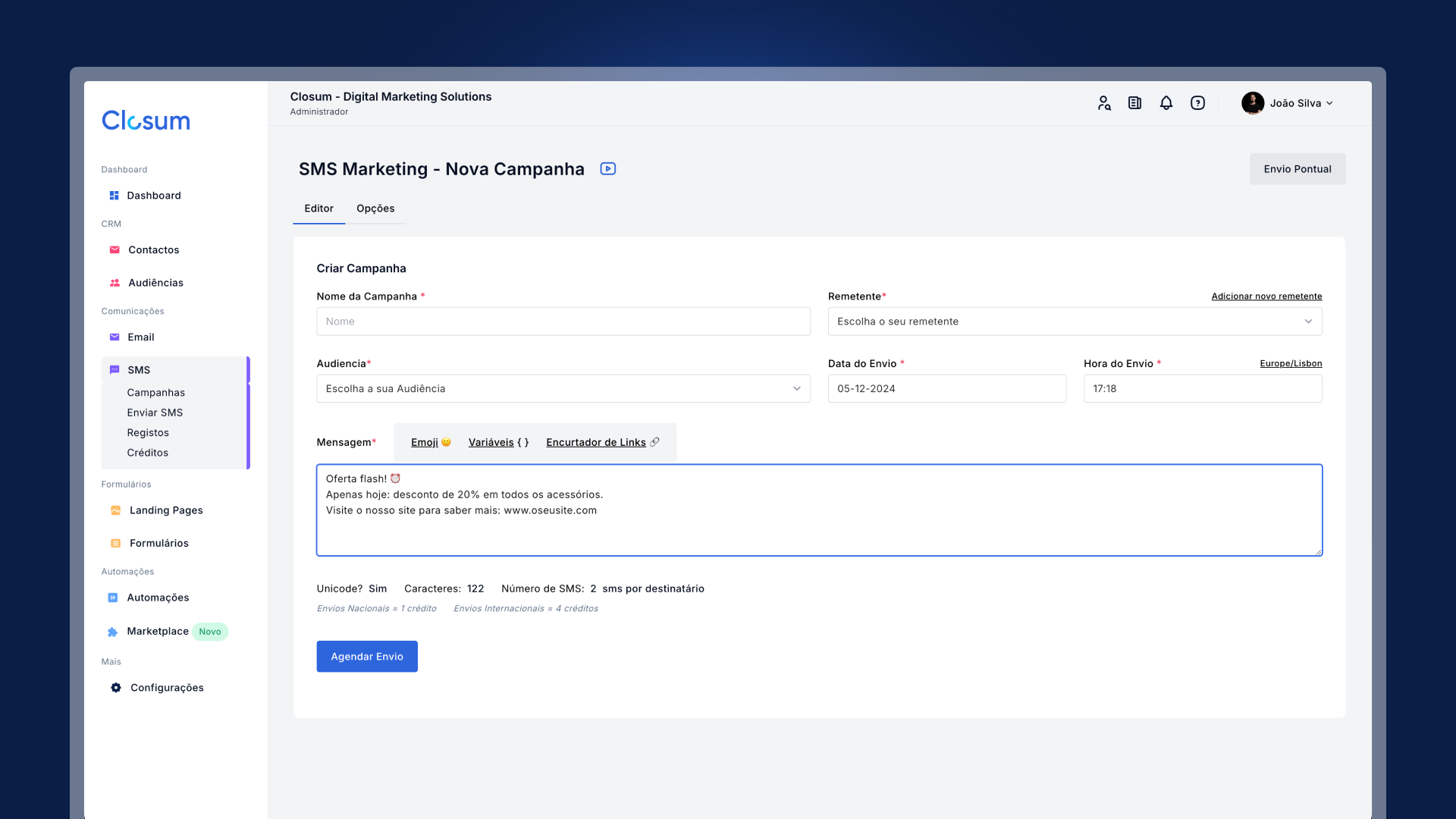Click the Marketplace puzzle icon
This screenshot has height=819, width=1456.
pyautogui.click(x=112, y=632)
